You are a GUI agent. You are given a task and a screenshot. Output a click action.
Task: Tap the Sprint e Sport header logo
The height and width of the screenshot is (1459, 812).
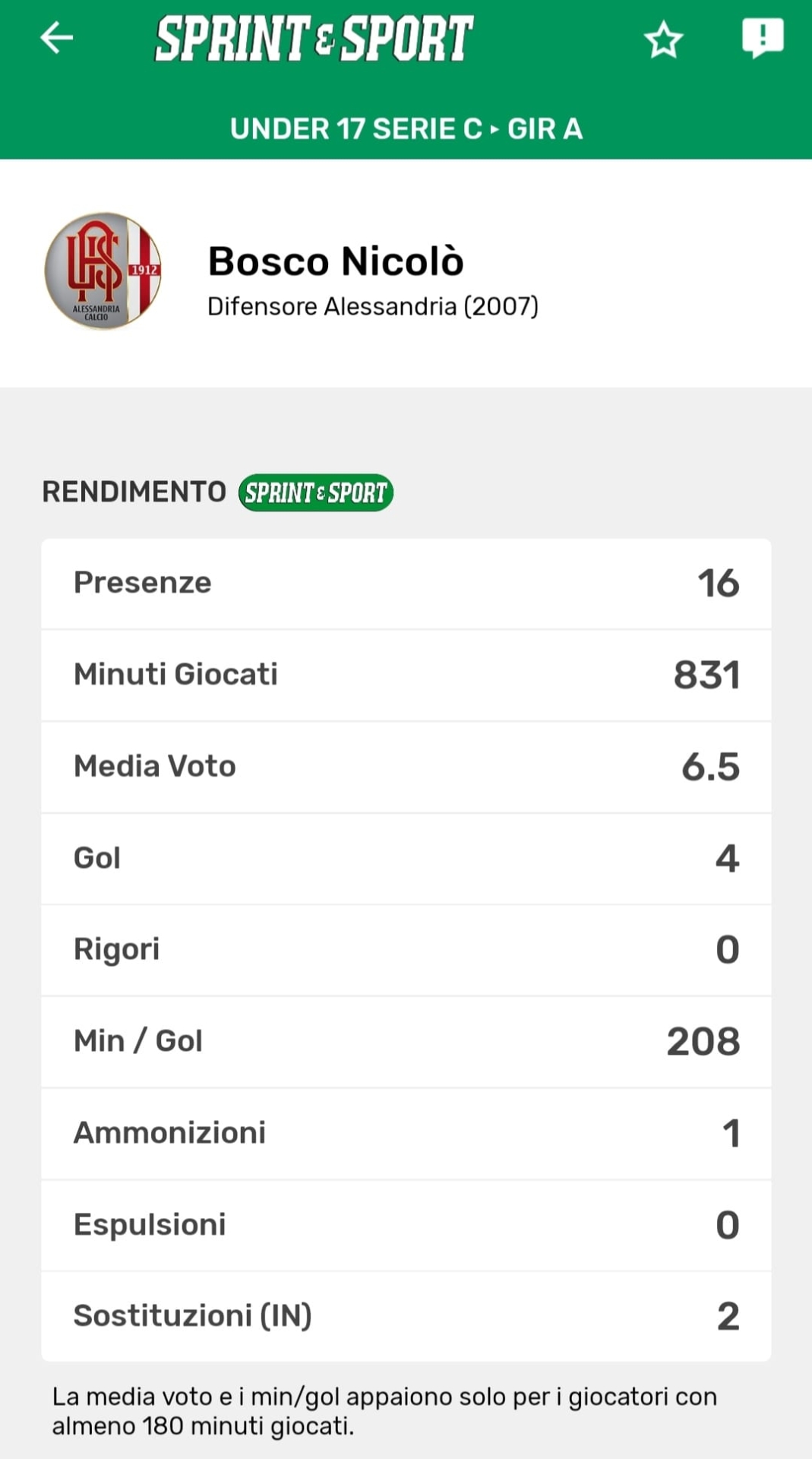pyautogui.click(x=314, y=39)
